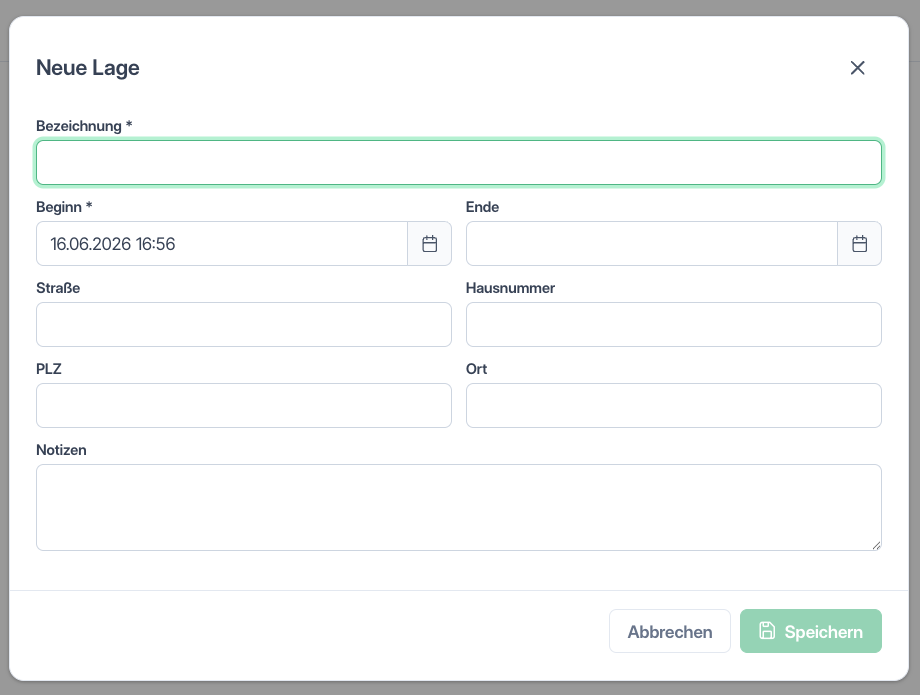Cancel the dialog with Abbrechen
920x695 pixels.
point(669,631)
